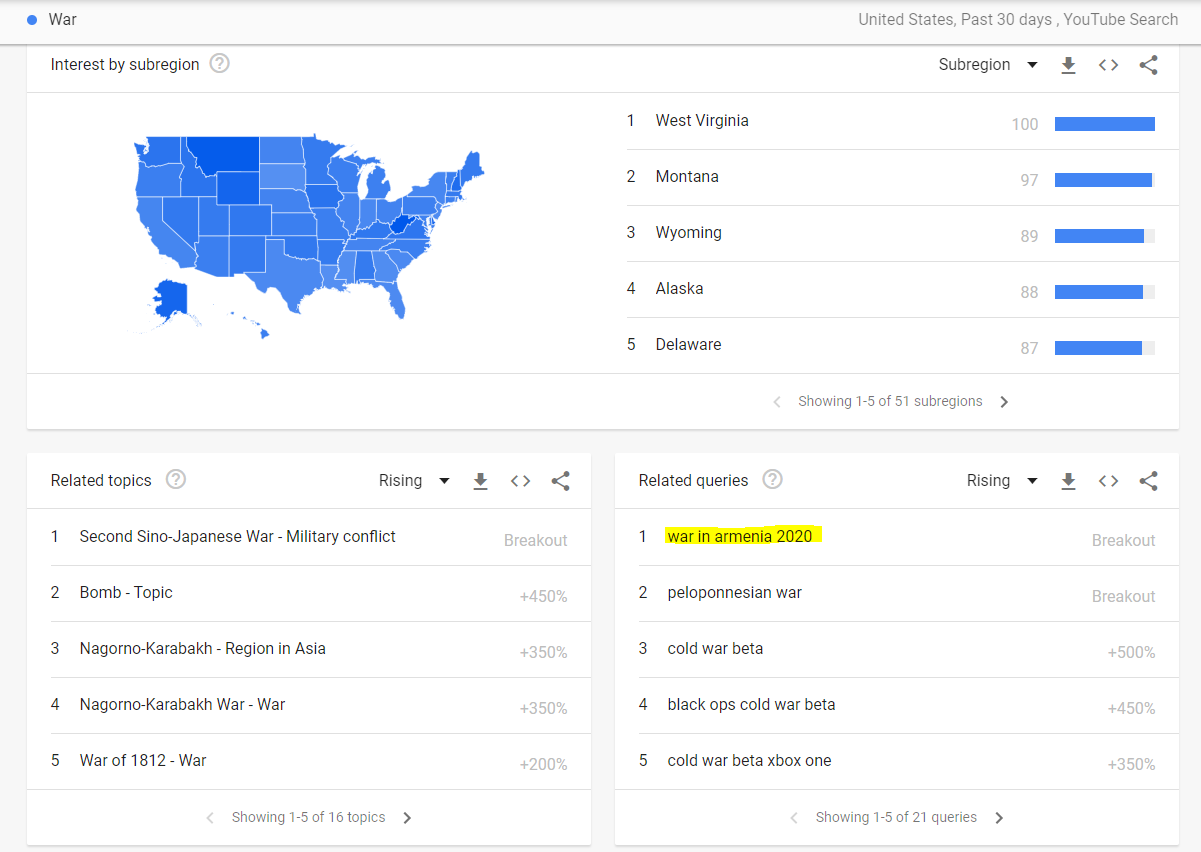Click the US subregion map
Viewport: 1201px width, 852px height.
tap(310, 236)
